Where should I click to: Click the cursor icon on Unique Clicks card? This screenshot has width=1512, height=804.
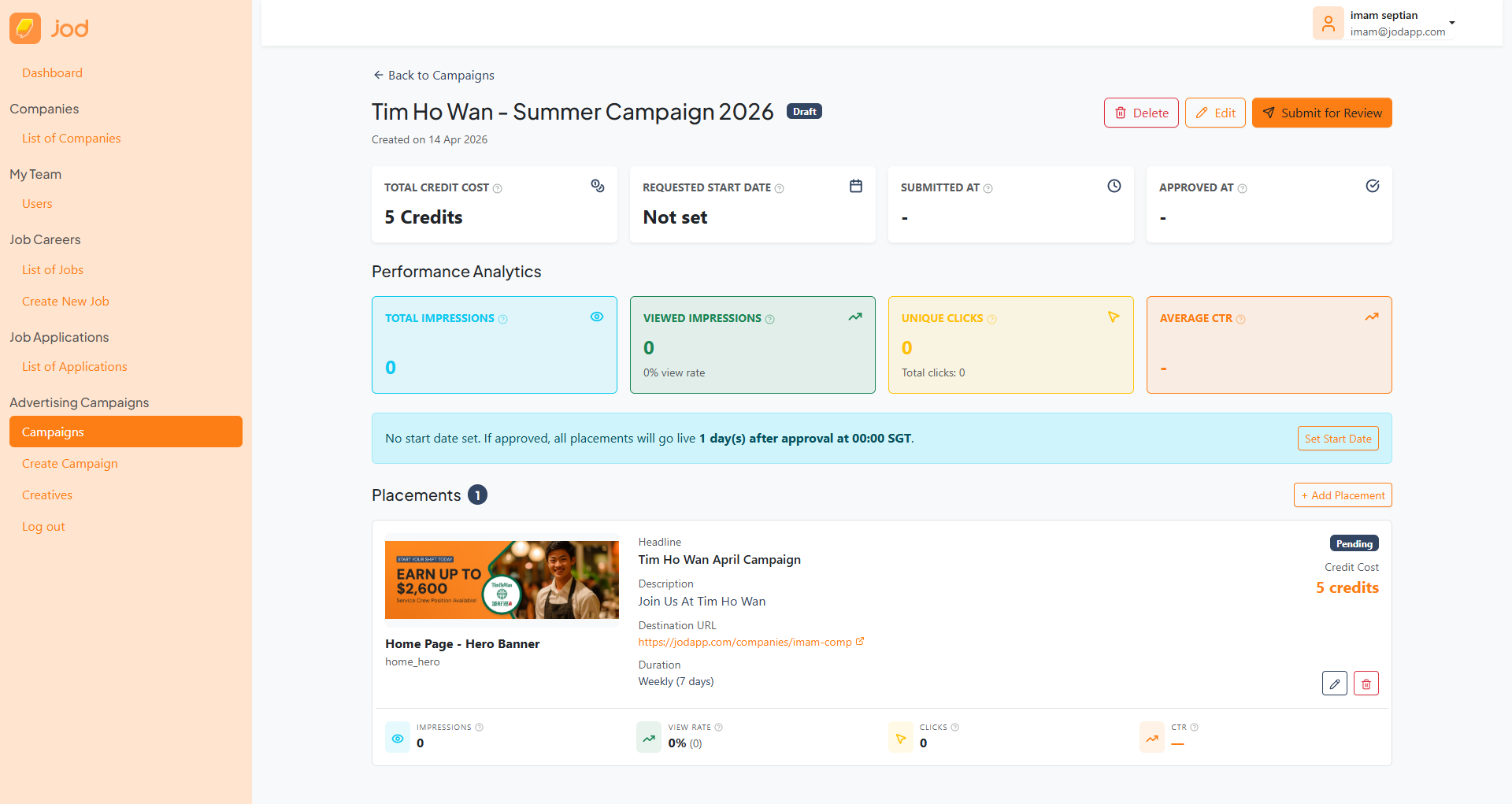[1114, 317]
